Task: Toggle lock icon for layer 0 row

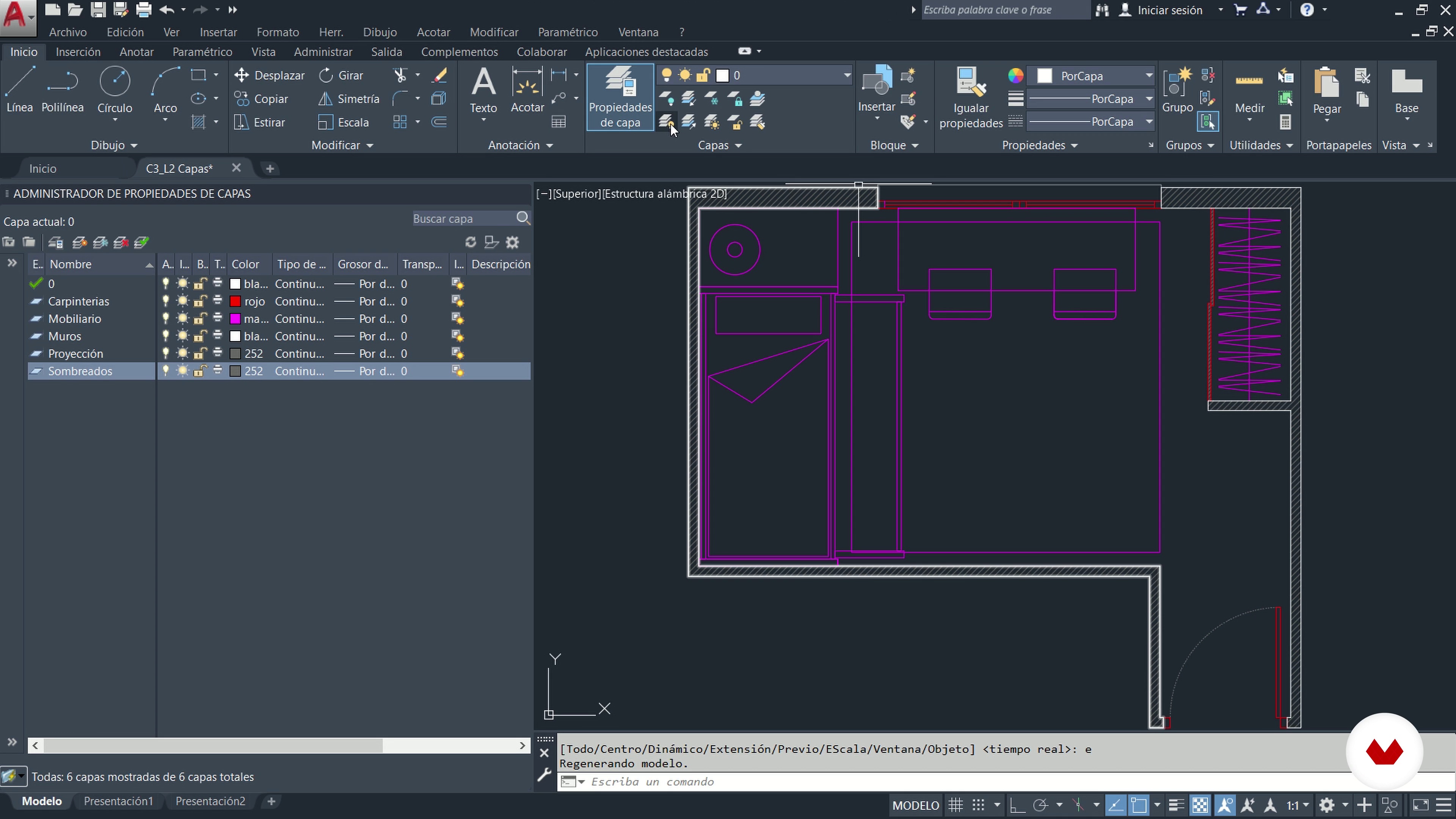Action: click(x=199, y=284)
